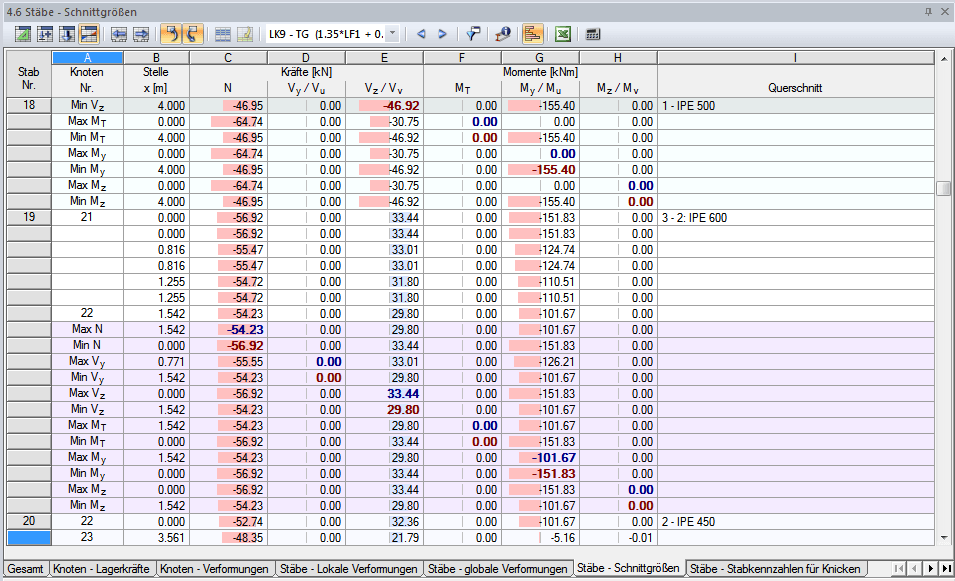The height and width of the screenshot is (581, 955).
Task: Click the filter funnel icon
Action: [x=473, y=34]
